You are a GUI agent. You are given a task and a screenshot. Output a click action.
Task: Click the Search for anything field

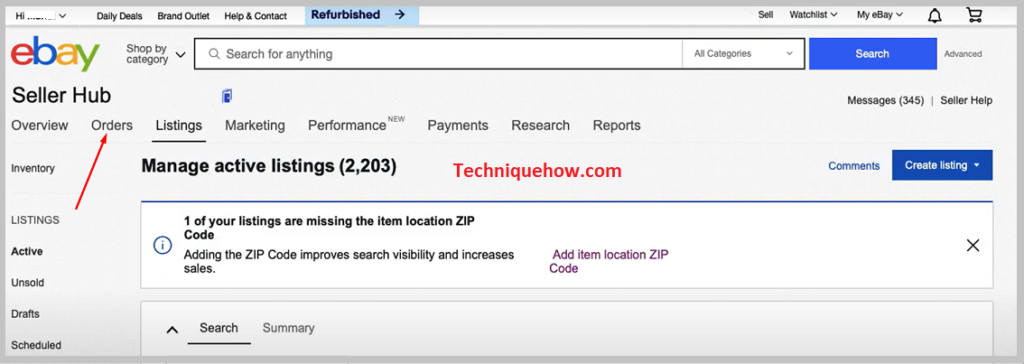[x=438, y=54]
